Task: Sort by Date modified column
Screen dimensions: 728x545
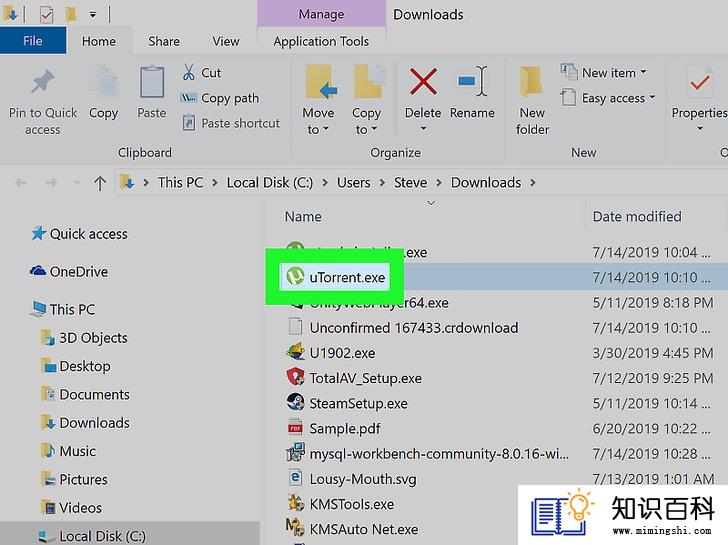Action: pos(637,216)
